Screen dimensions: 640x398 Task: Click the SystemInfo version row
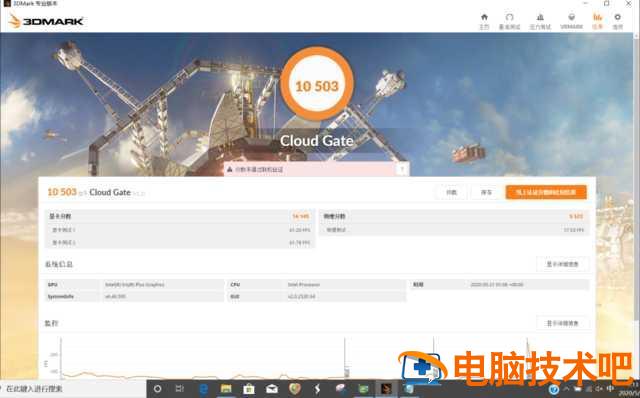click(134, 296)
